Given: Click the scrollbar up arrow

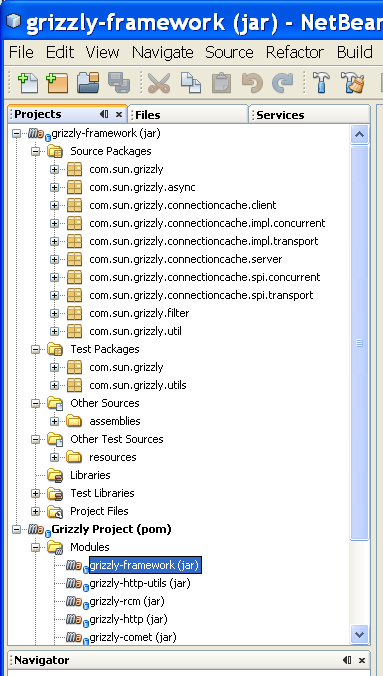Looking at the screenshot, I should click(x=359, y=135).
